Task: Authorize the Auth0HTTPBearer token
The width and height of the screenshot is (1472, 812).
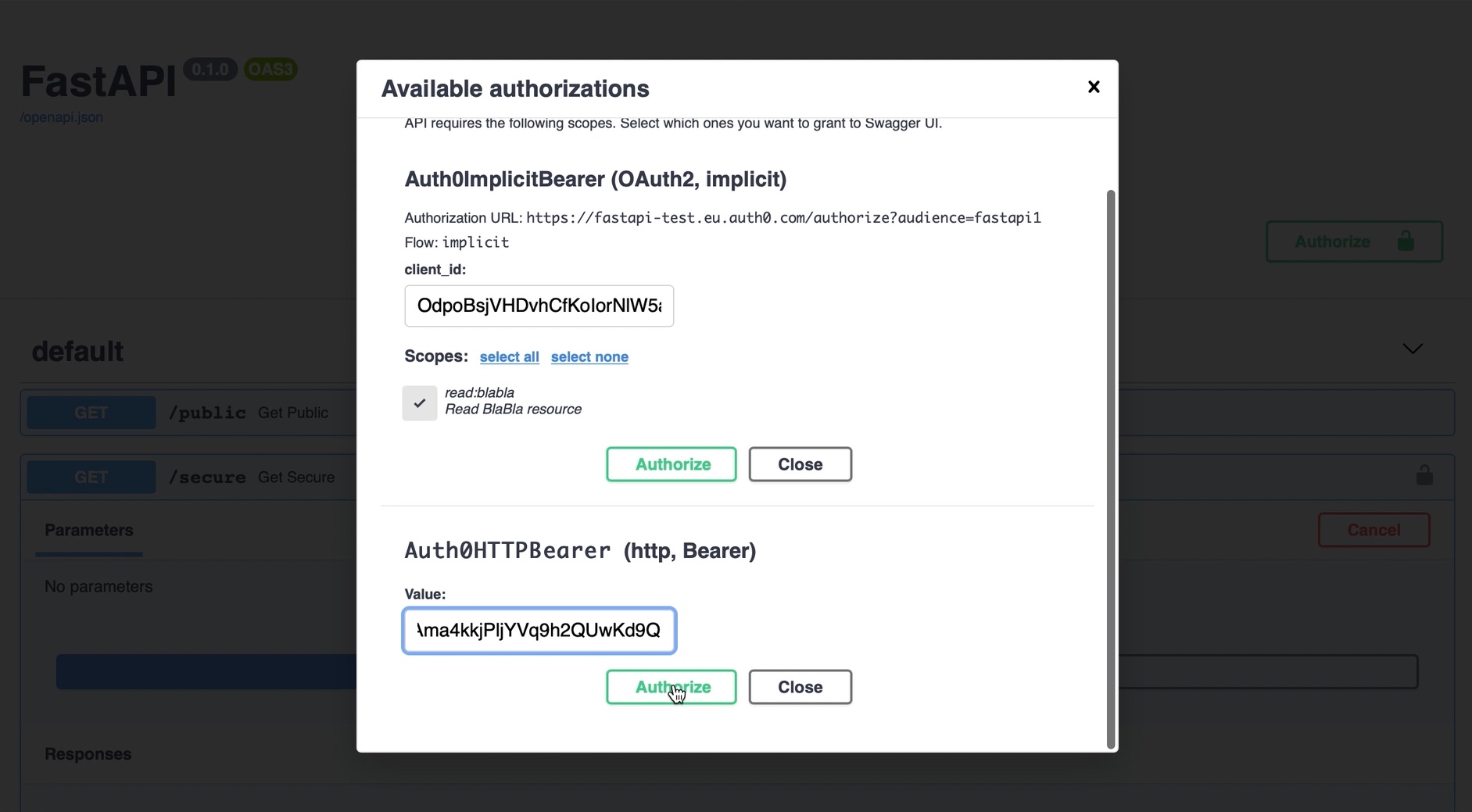Action: point(672,687)
